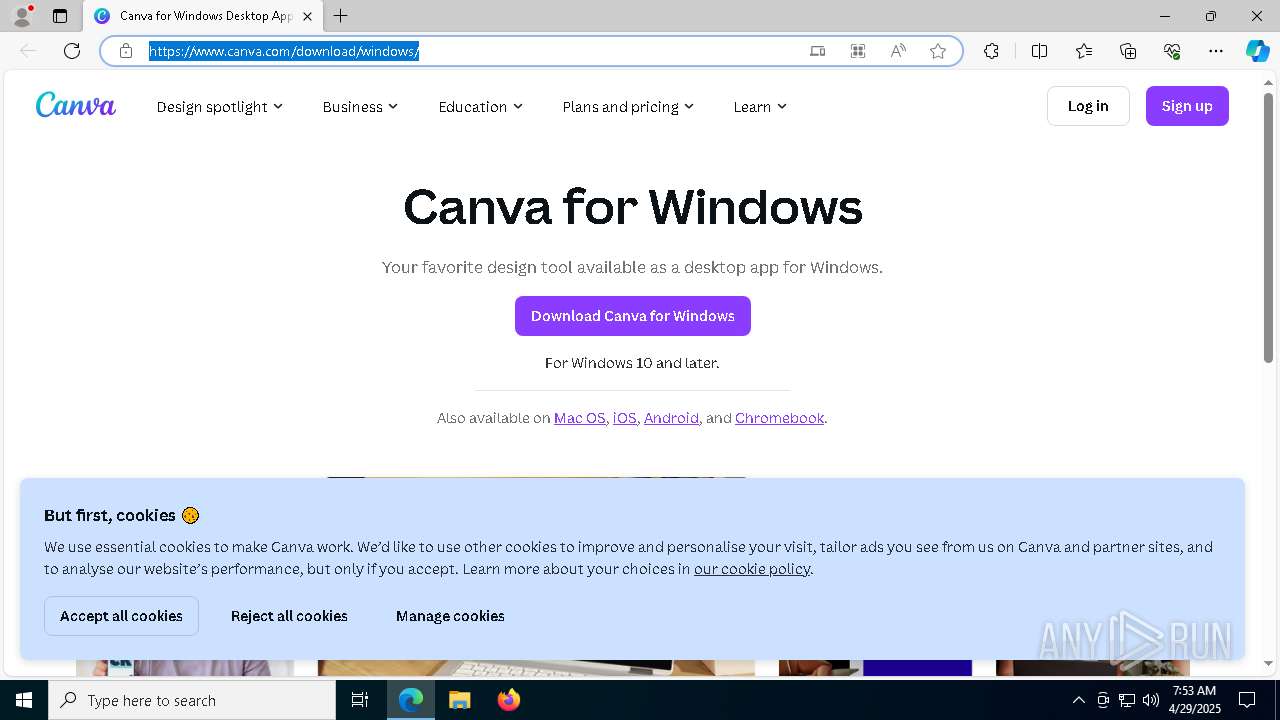1280x720 pixels.
Task: Click the Log in button
Action: (x=1088, y=106)
